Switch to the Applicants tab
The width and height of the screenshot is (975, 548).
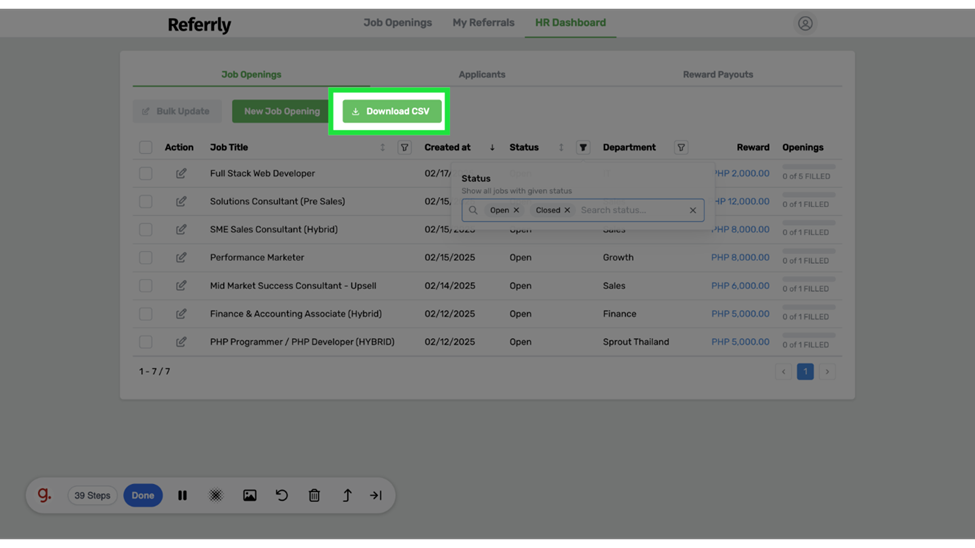pyautogui.click(x=482, y=74)
